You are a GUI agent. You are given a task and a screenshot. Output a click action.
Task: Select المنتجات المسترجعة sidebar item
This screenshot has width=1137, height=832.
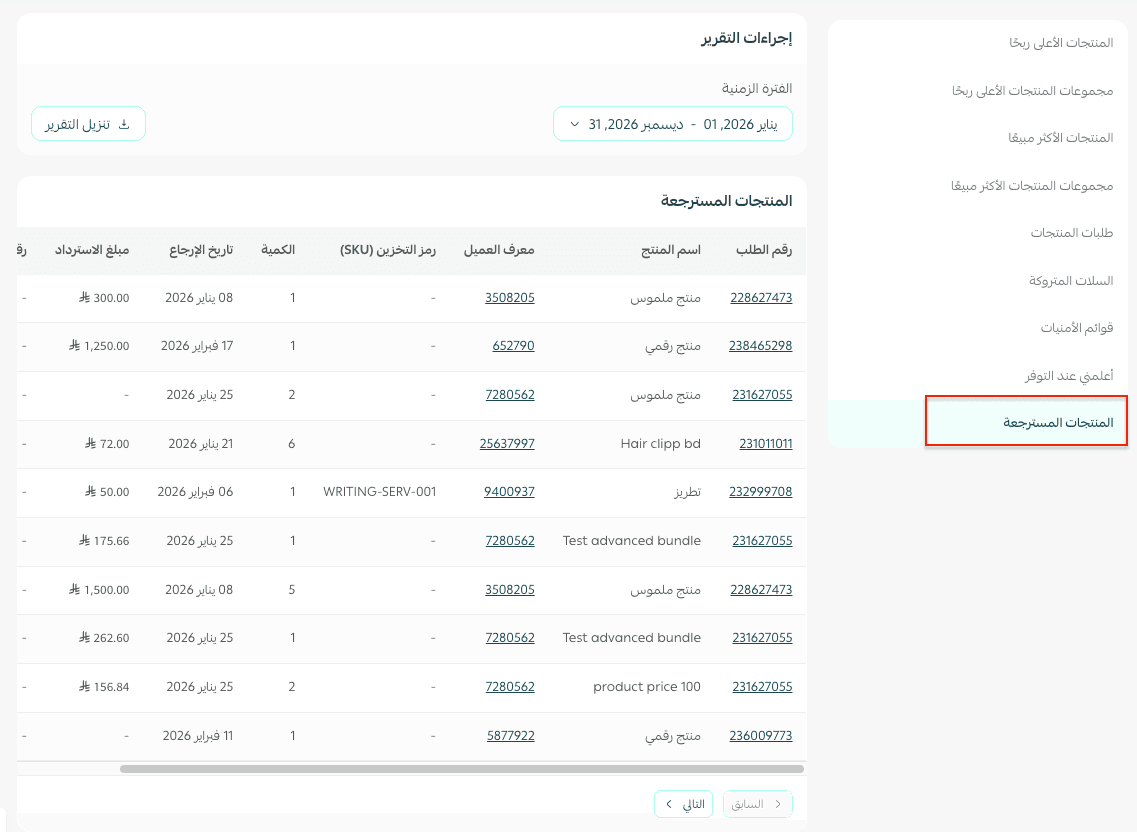click(x=1058, y=423)
